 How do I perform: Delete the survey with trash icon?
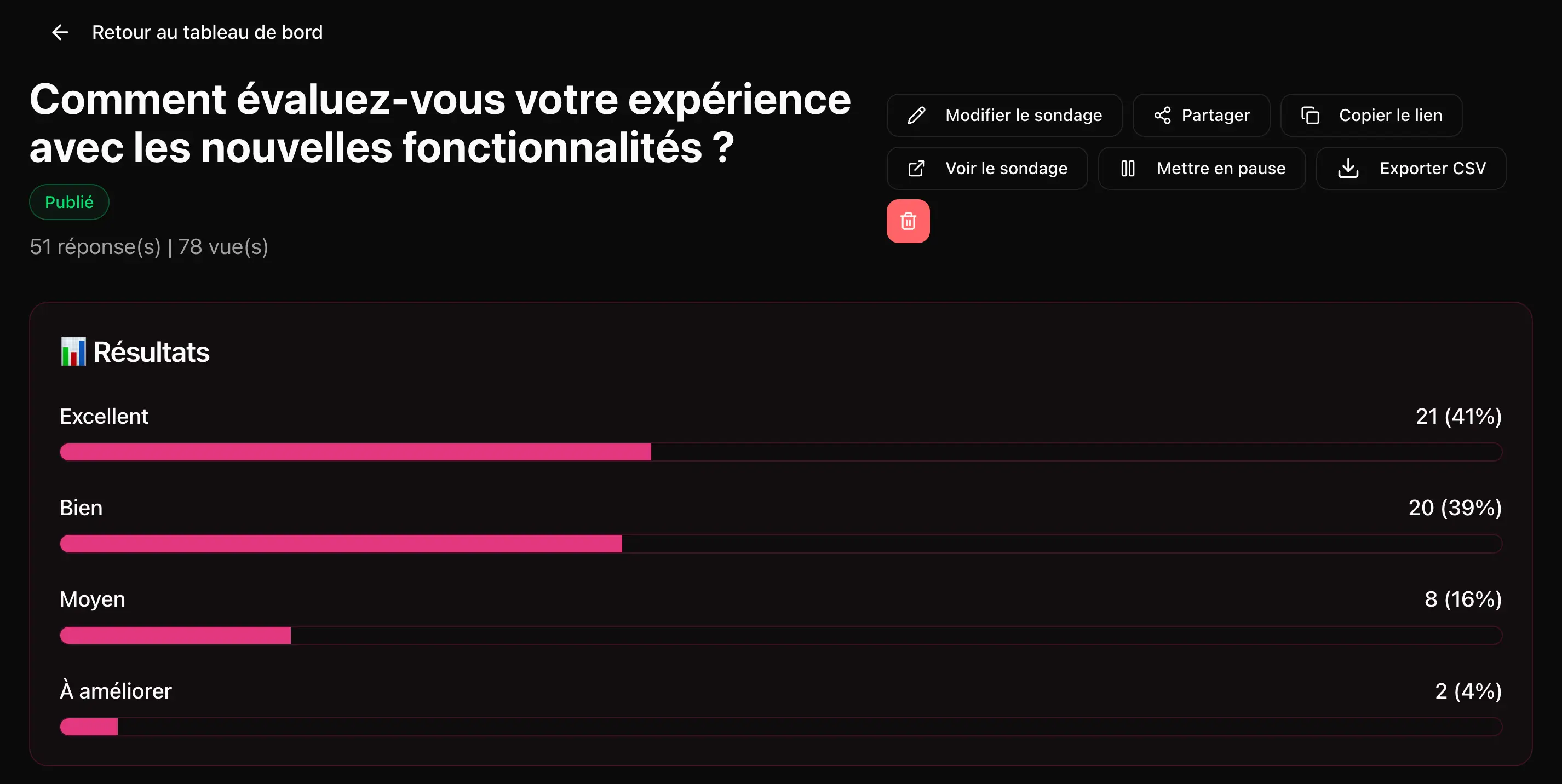pos(908,221)
